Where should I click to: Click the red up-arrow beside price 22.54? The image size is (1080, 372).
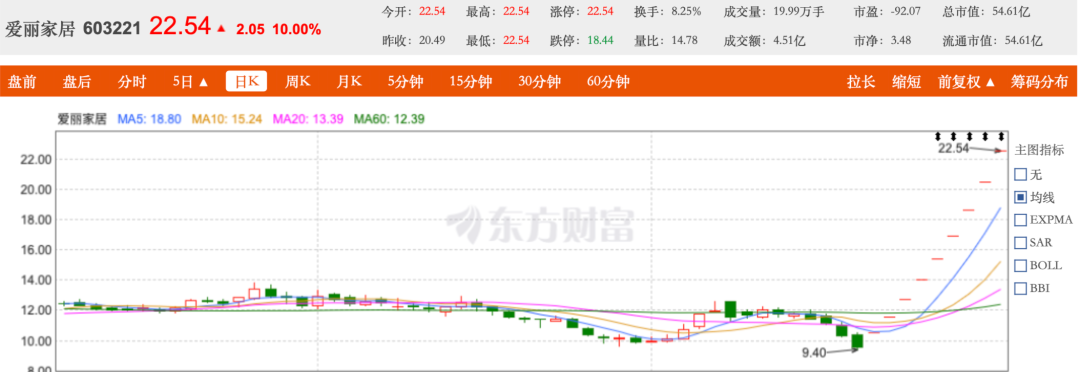(221, 29)
